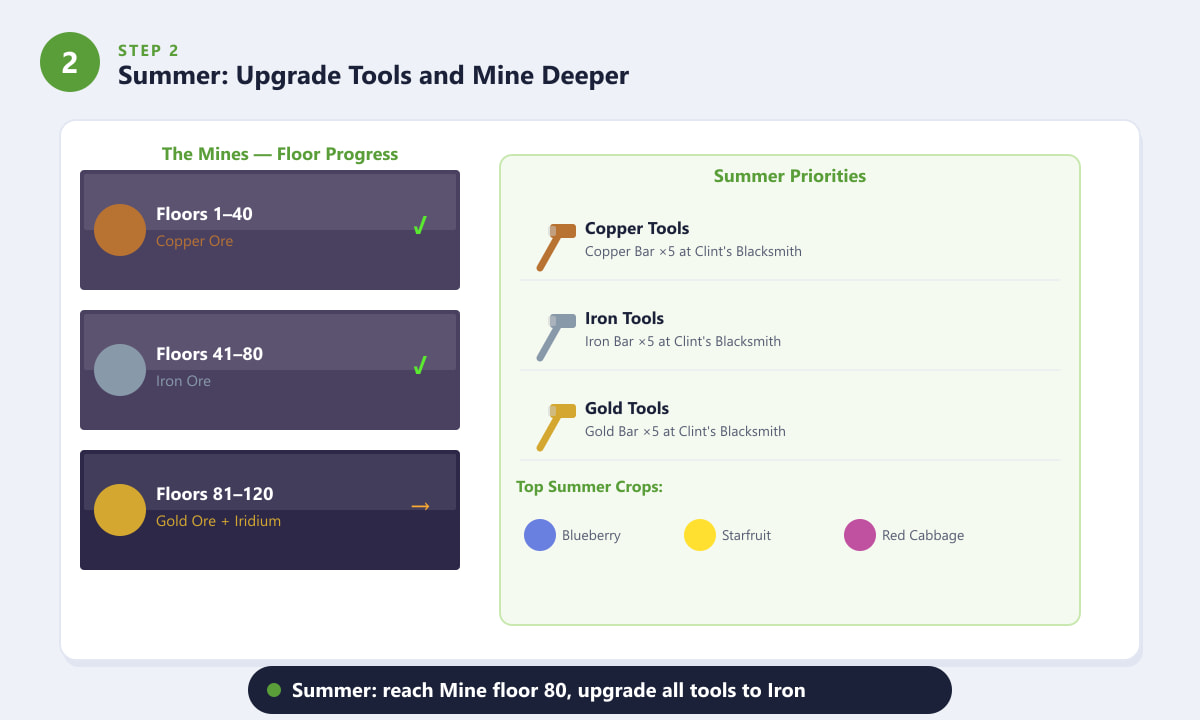The width and height of the screenshot is (1200, 720).
Task: Click the Red Cabbage crop label
Action: click(923, 536)
